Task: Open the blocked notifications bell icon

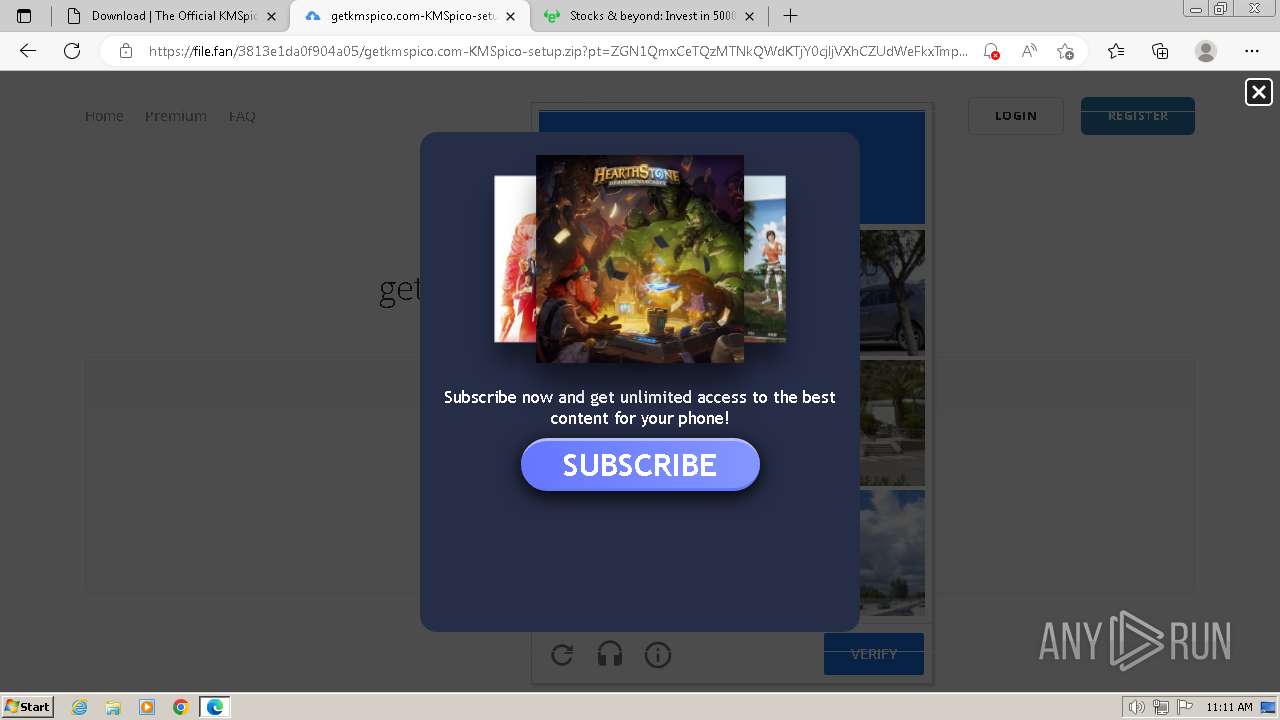Action: click(x=991, y=51)
